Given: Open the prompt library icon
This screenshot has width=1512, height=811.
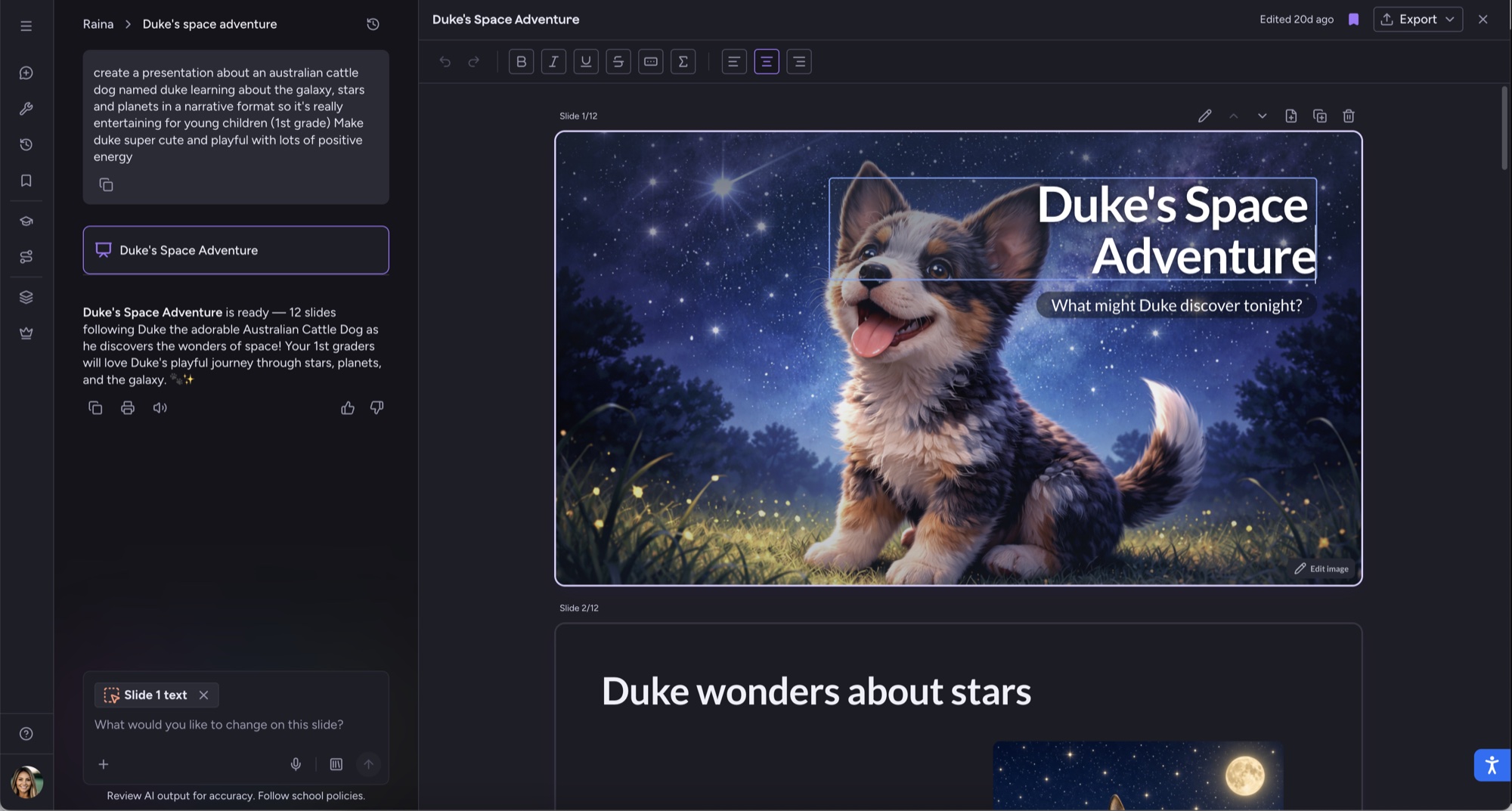Looking at the screenshot, I should tap(336, 764).
